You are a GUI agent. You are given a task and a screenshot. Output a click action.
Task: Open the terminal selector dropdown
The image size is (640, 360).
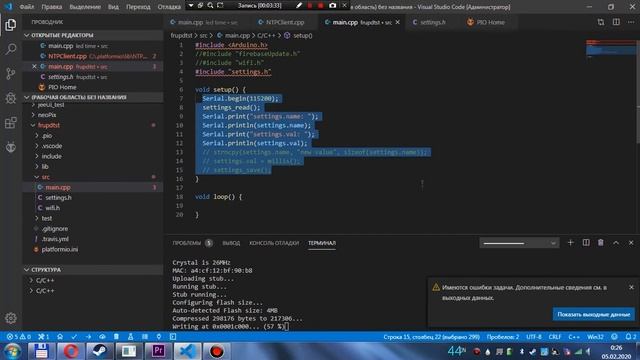[519, 243]
